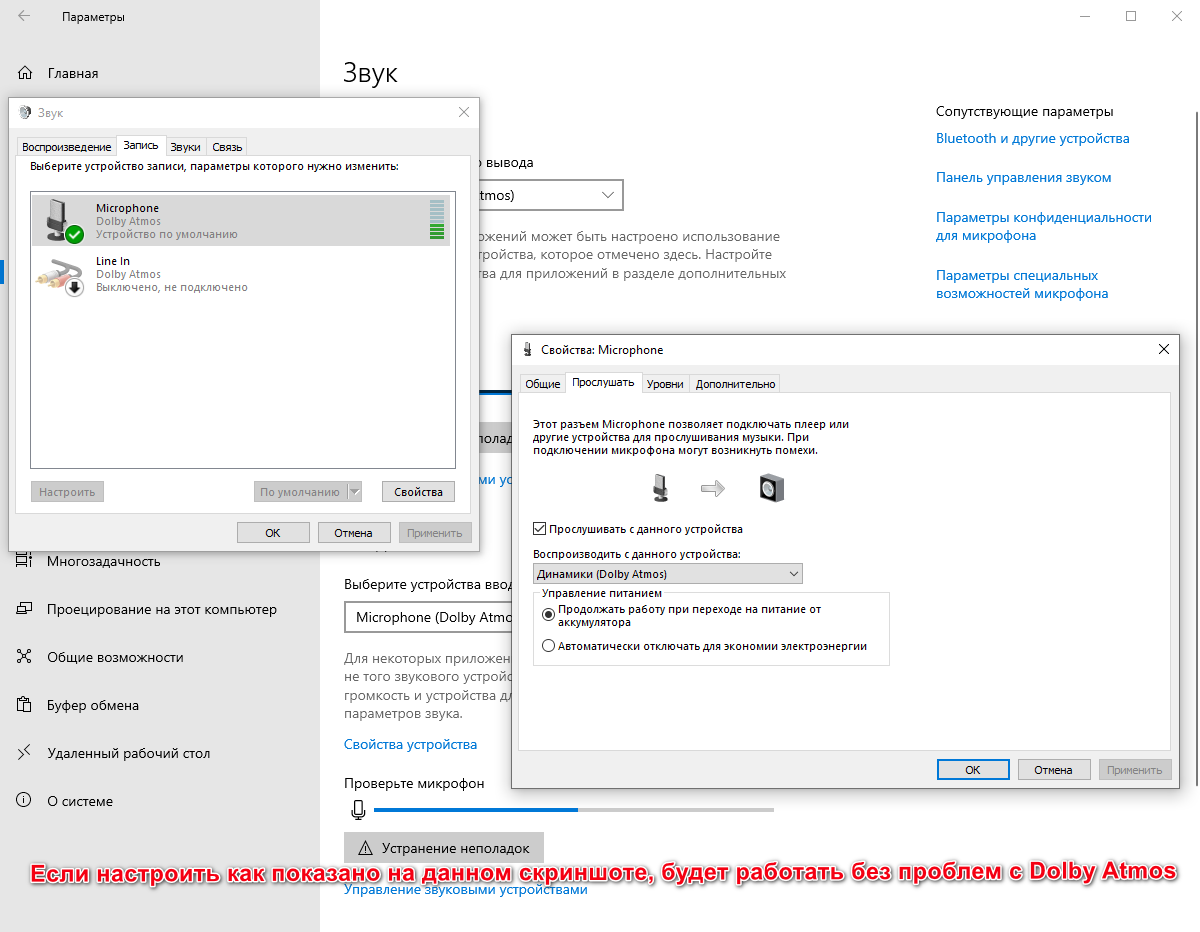Image resolution: width=1200 pixels, height=932 pixels.
Task: Select Буфер обмена in the settings sidebar
Action: [93, 705]
